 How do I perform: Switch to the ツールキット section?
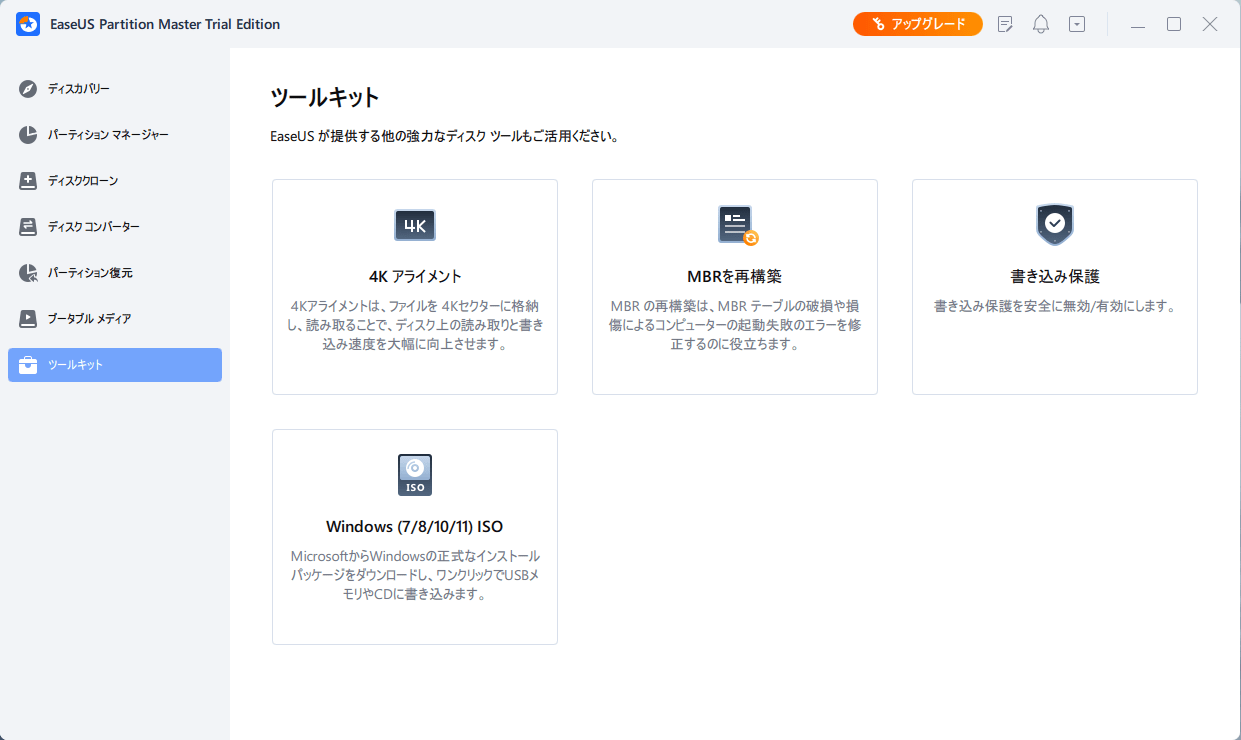coord(114,364)
